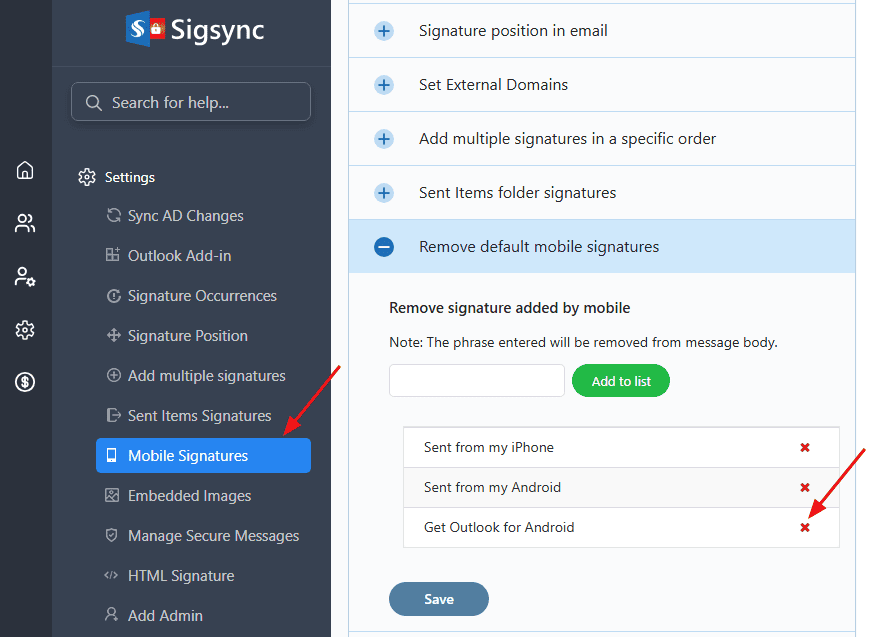Select Outlook Add-in menu item
Image resolution: width=875 pixels, height=637 pixels.
(179, 256)
